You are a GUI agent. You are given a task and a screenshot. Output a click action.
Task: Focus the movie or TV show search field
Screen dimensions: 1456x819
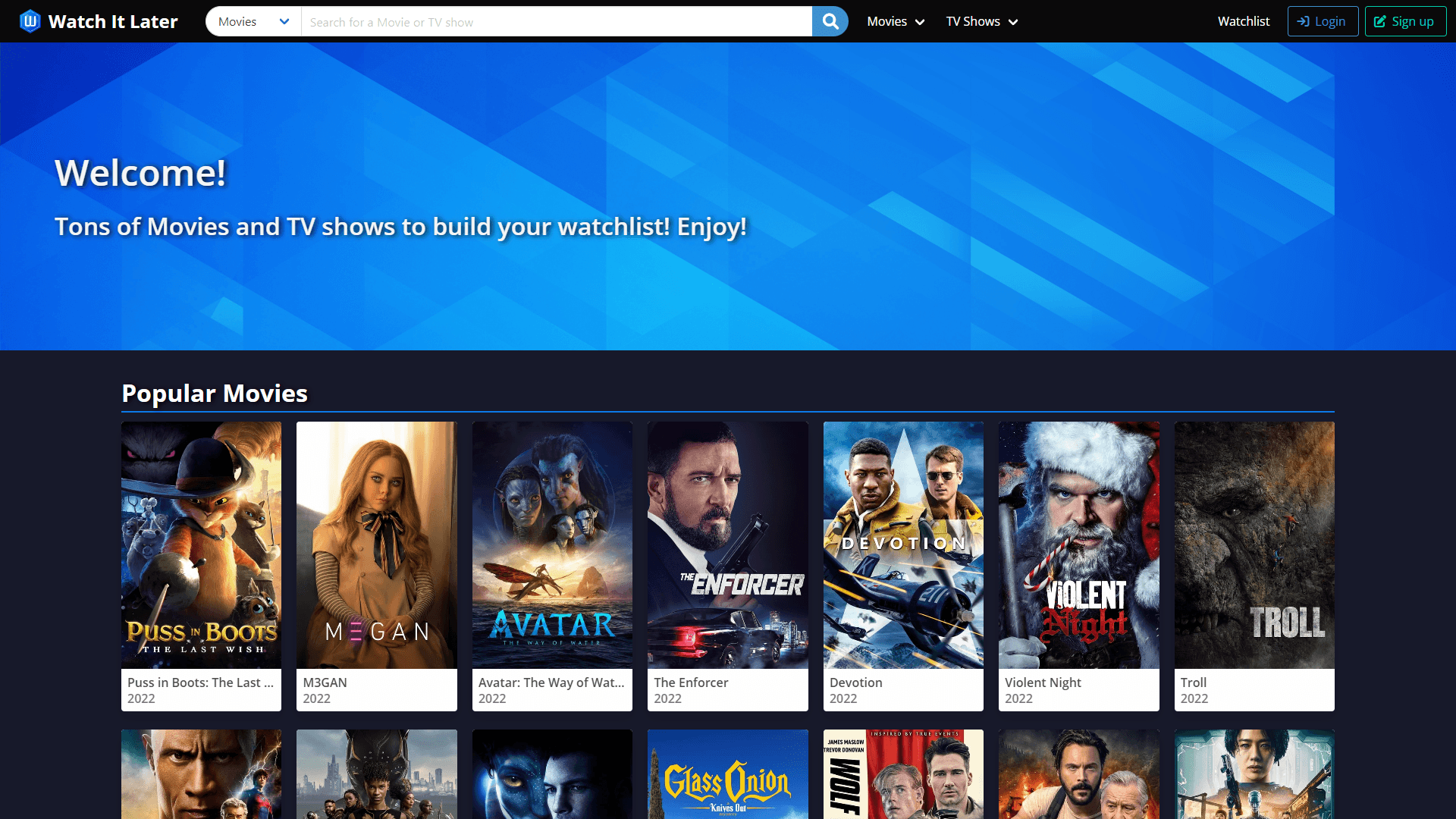point(556,22)
